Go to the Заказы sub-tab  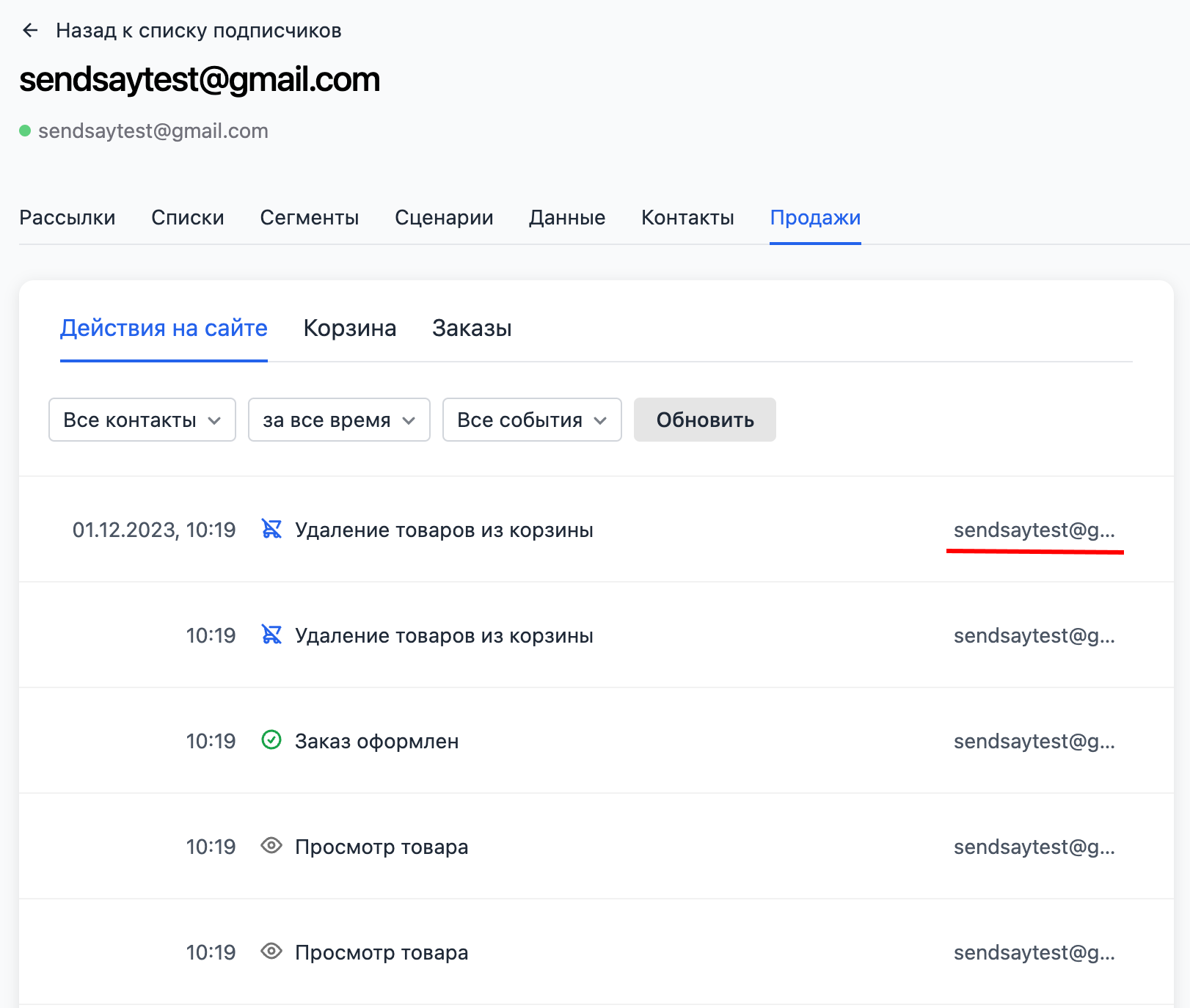coord(472,328)
